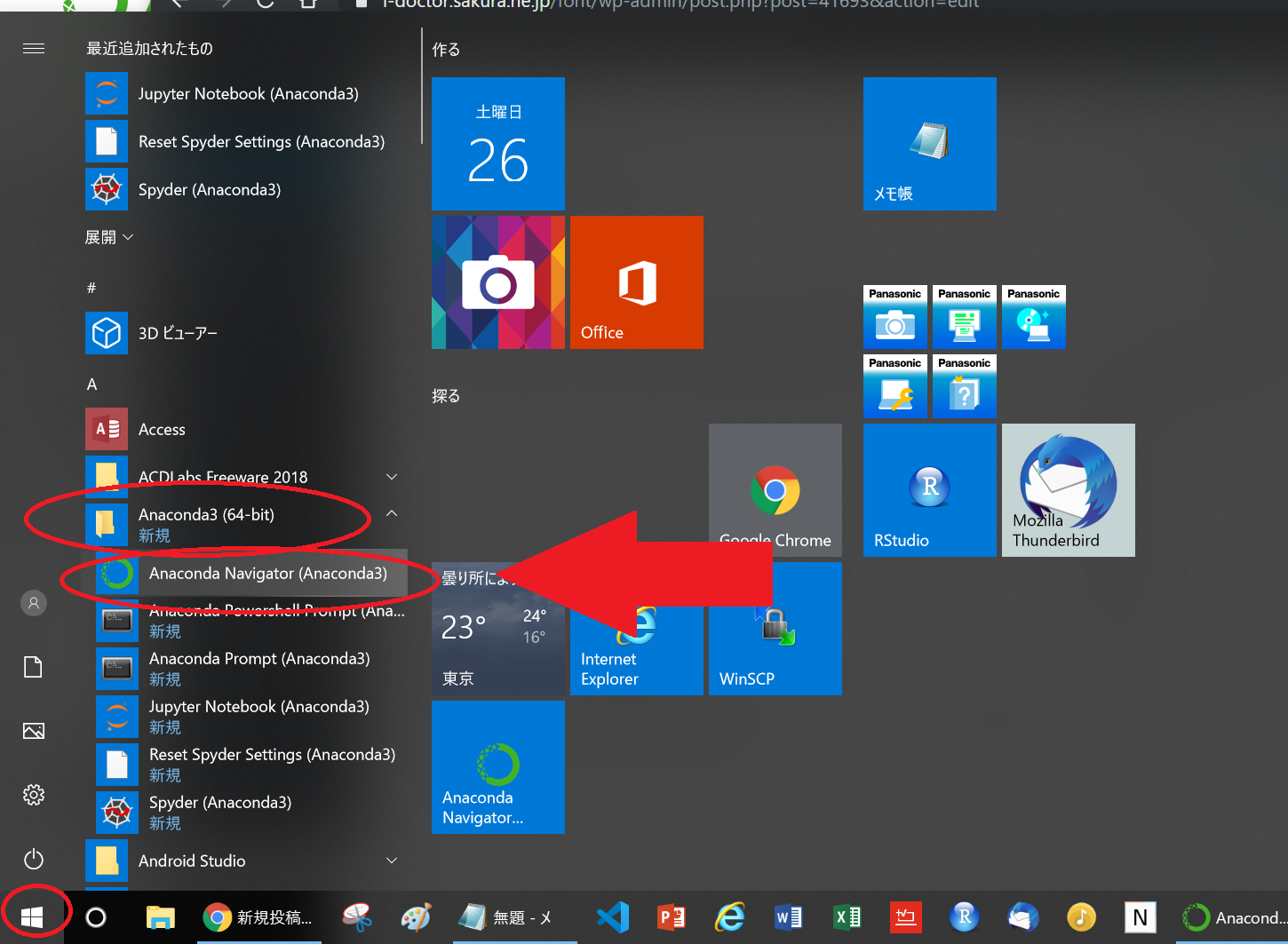Expand the recently added list with 展開
The image size is (1288, 944).
[x=109, y=237]
